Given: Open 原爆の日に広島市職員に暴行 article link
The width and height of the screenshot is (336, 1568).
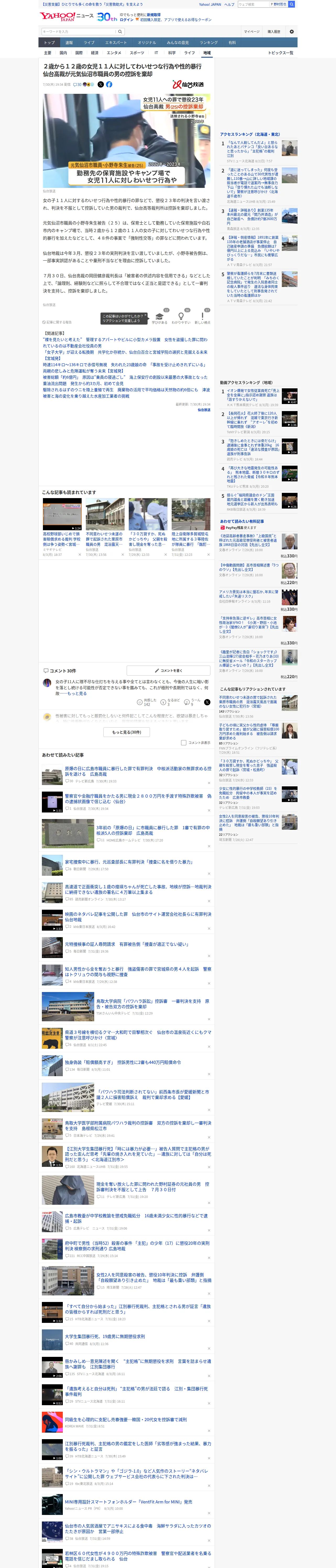Looking at the screenshot, I should (x=138, y=771).
